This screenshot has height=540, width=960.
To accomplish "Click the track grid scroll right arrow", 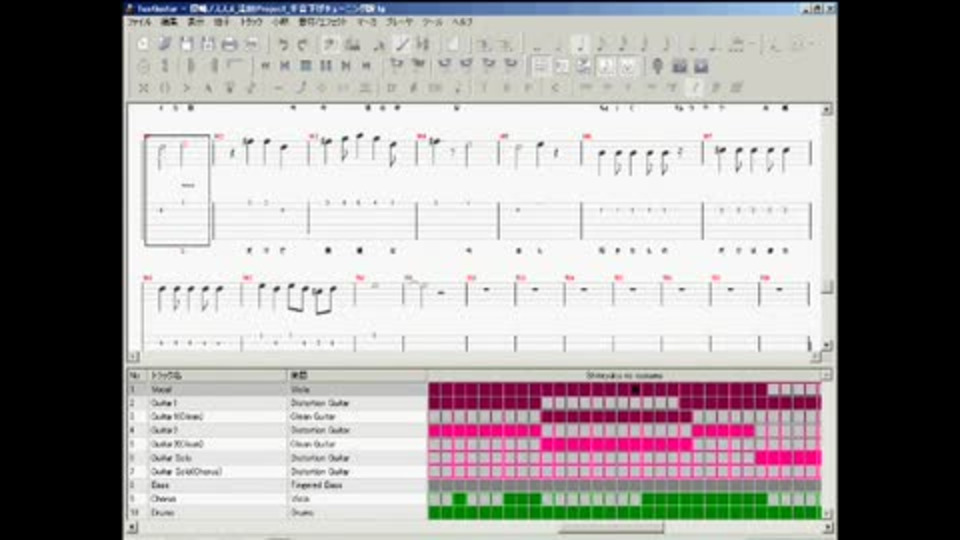I will [827, 527].
